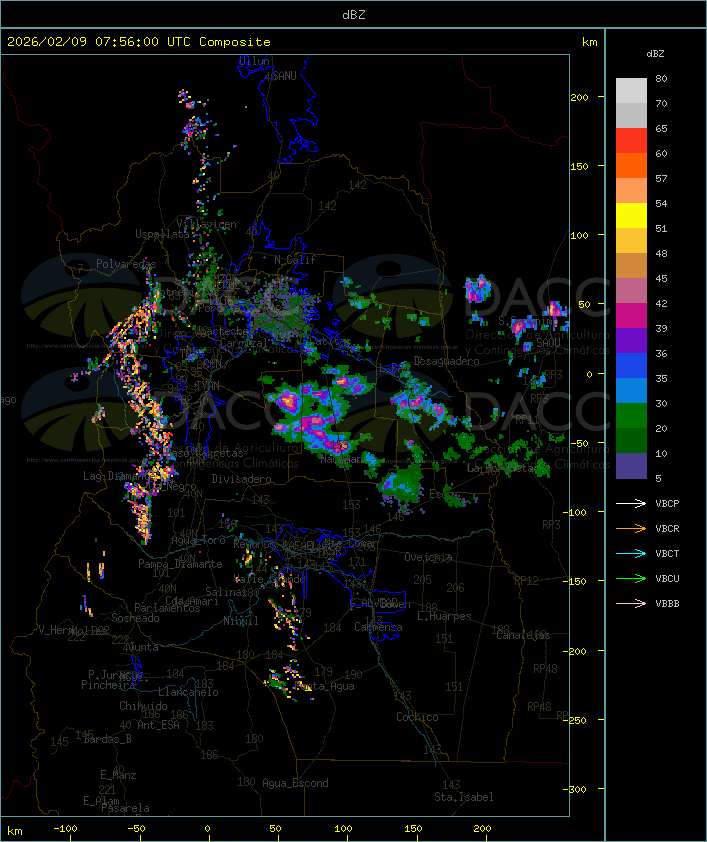Screen dimensions: 707x842
Task: Click the Punta_Agua place label
Action: [x=325, y=686]
